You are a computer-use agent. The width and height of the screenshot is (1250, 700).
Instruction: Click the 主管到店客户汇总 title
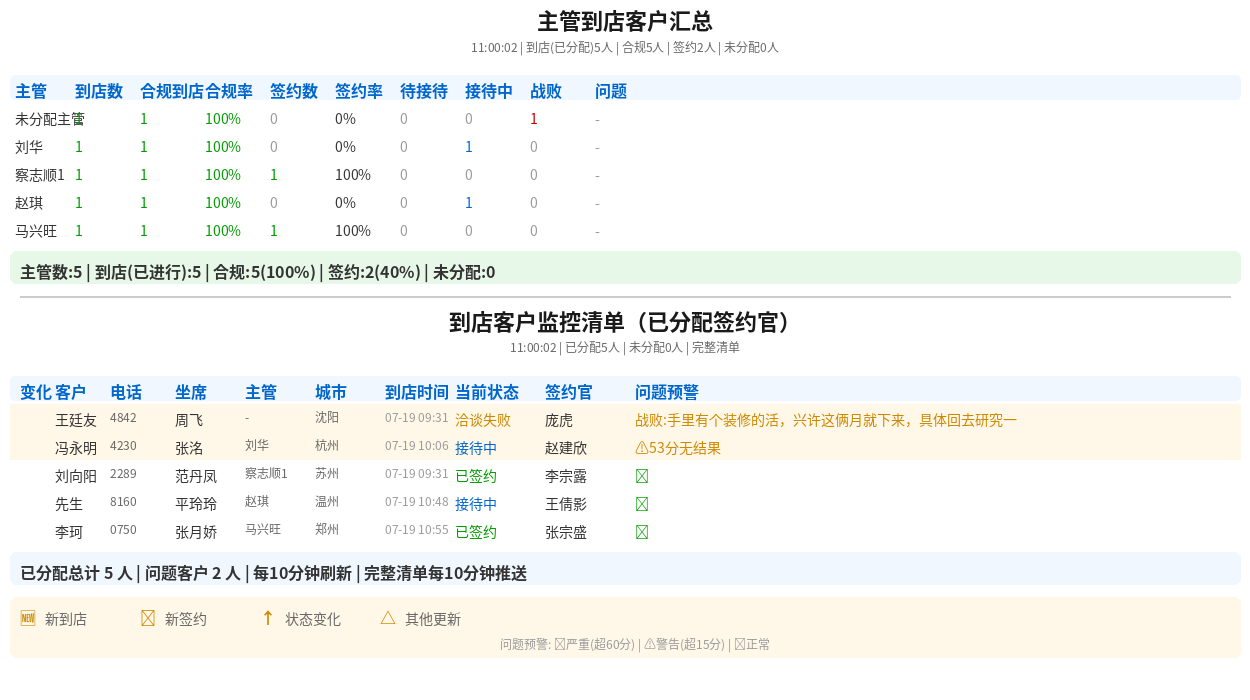click(x=625, y=22)
